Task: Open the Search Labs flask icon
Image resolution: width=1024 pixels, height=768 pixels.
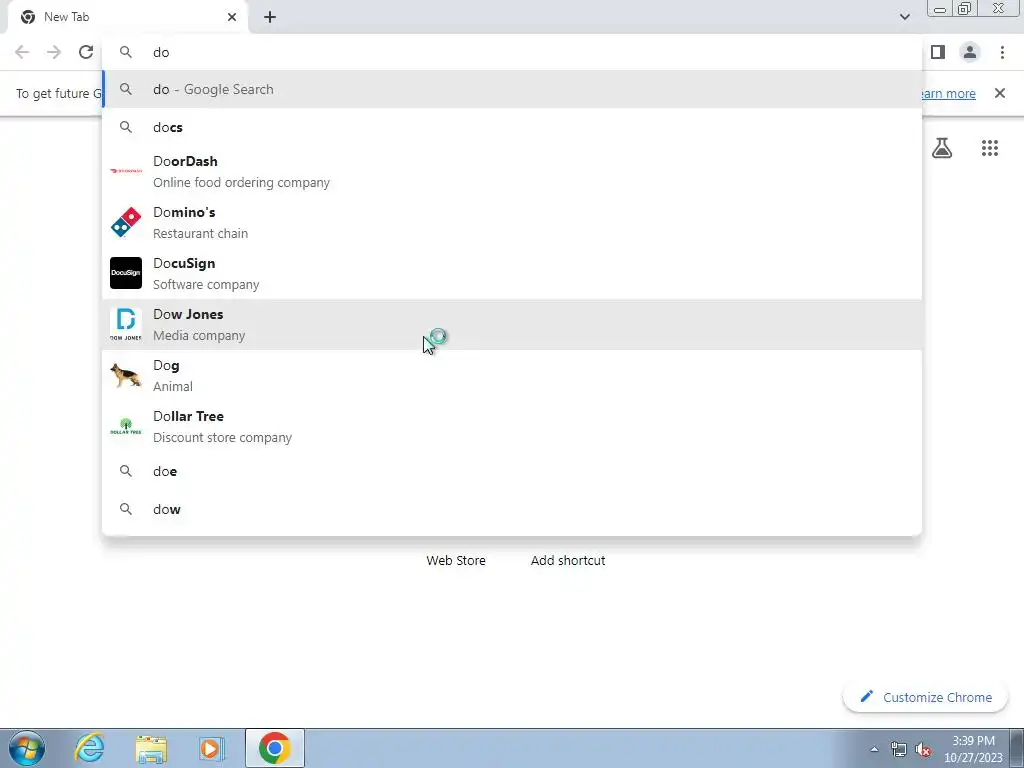Action: 942,148
